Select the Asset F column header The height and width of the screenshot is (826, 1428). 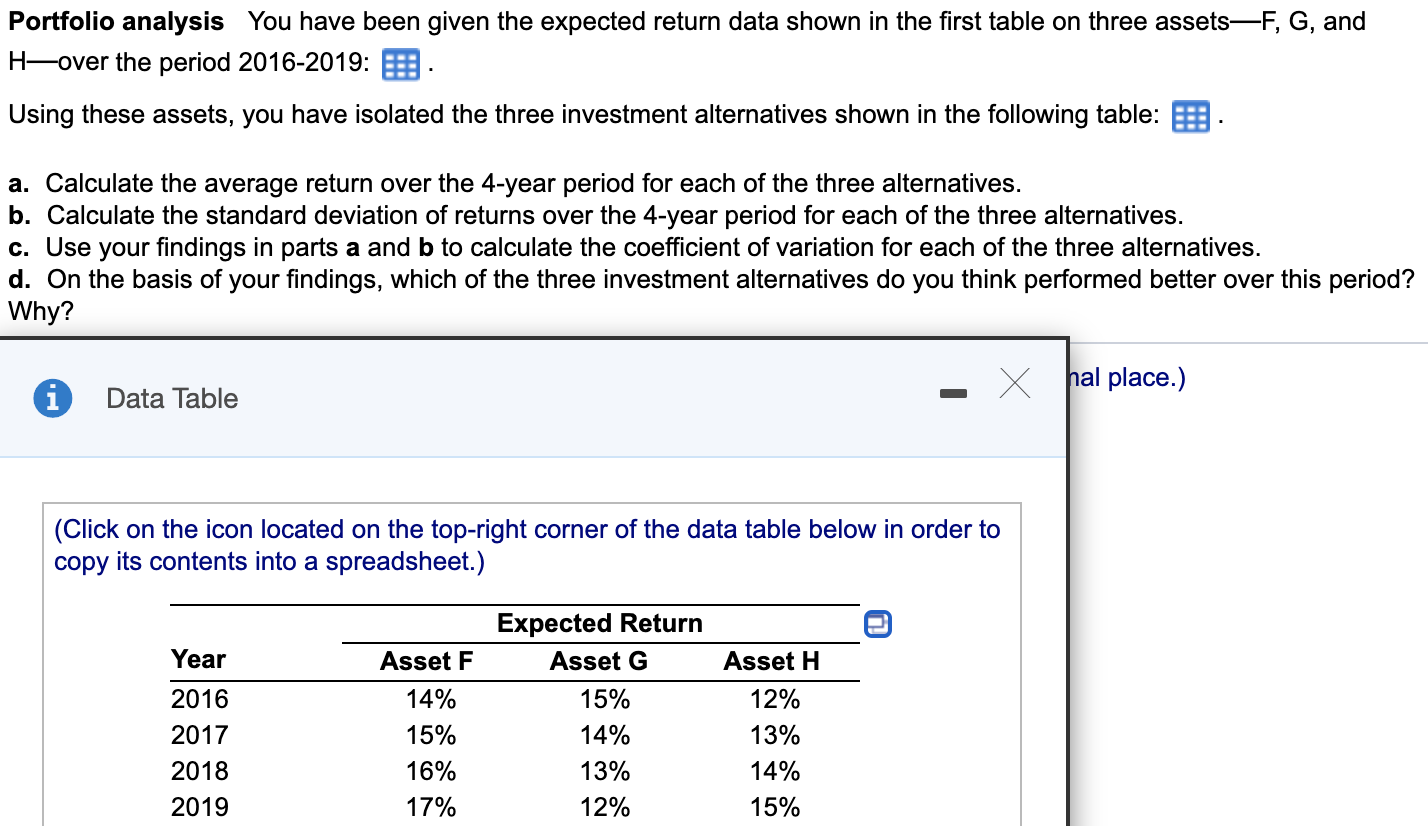428,660
